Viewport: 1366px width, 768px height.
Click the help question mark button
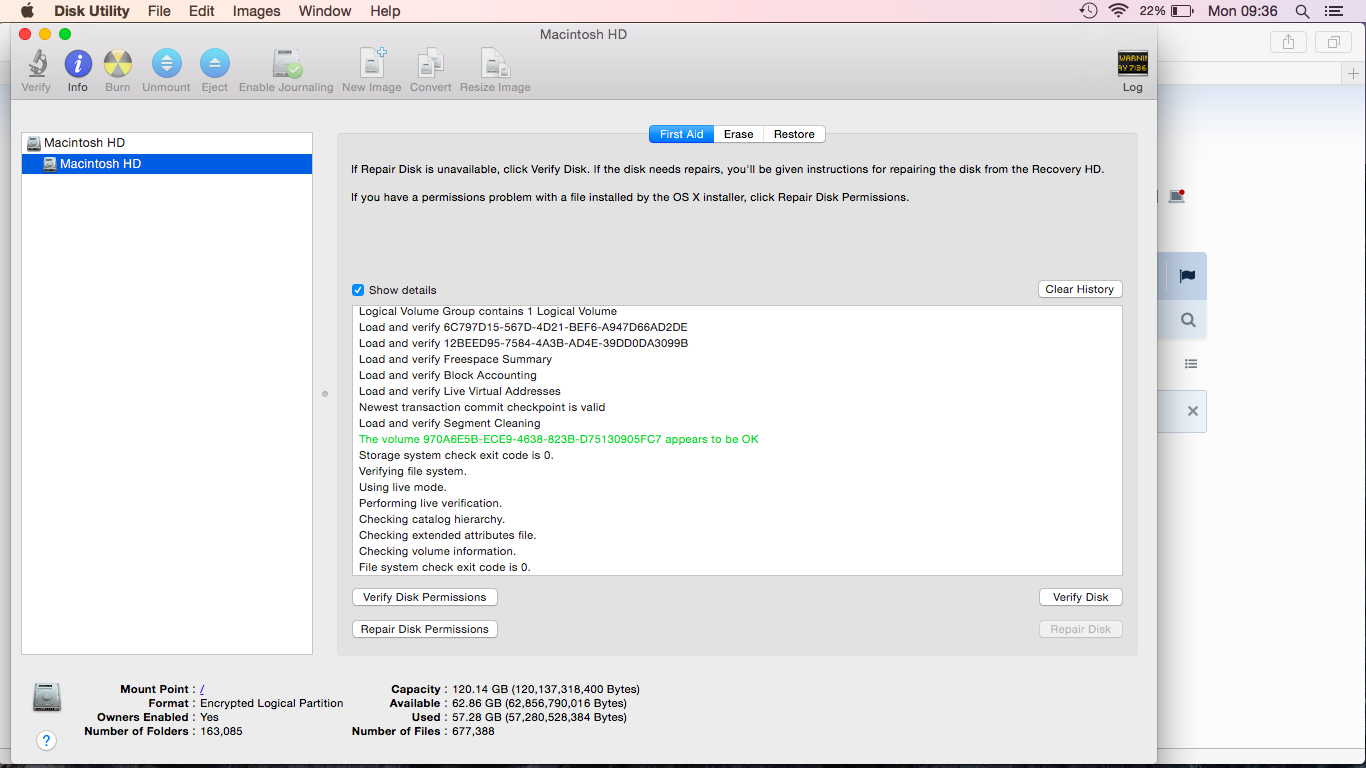click(46, 740)
